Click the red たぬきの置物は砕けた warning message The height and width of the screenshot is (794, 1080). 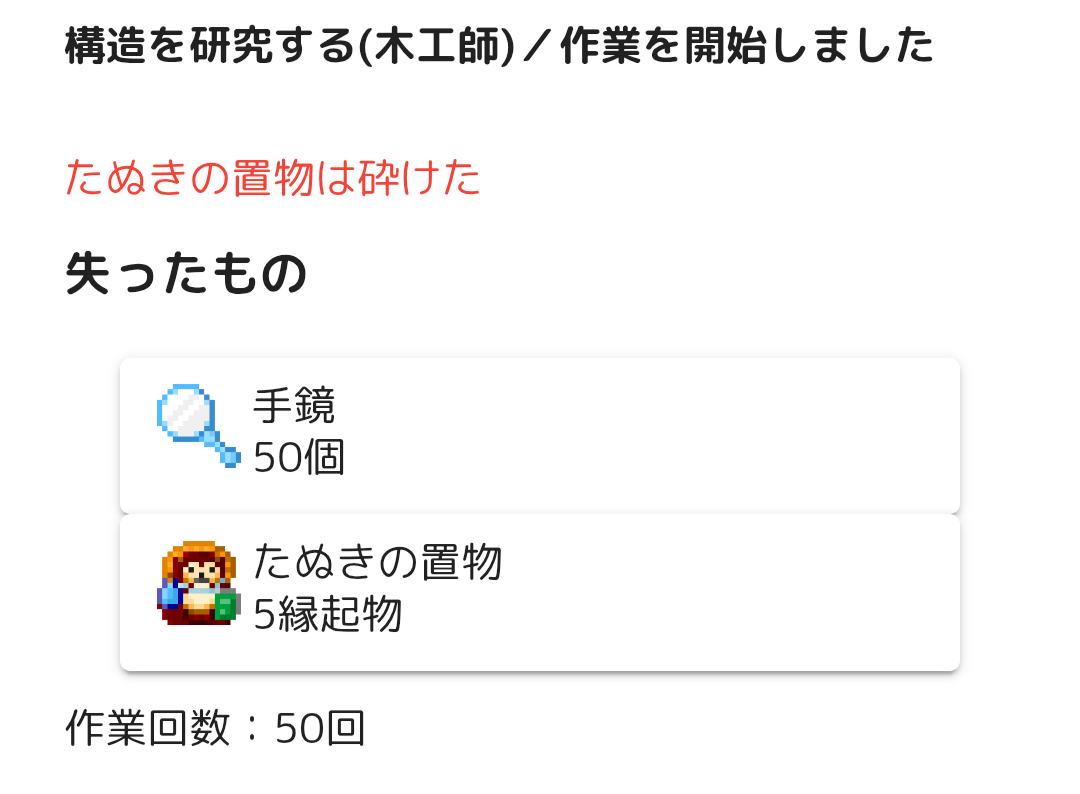click(273, 178)
